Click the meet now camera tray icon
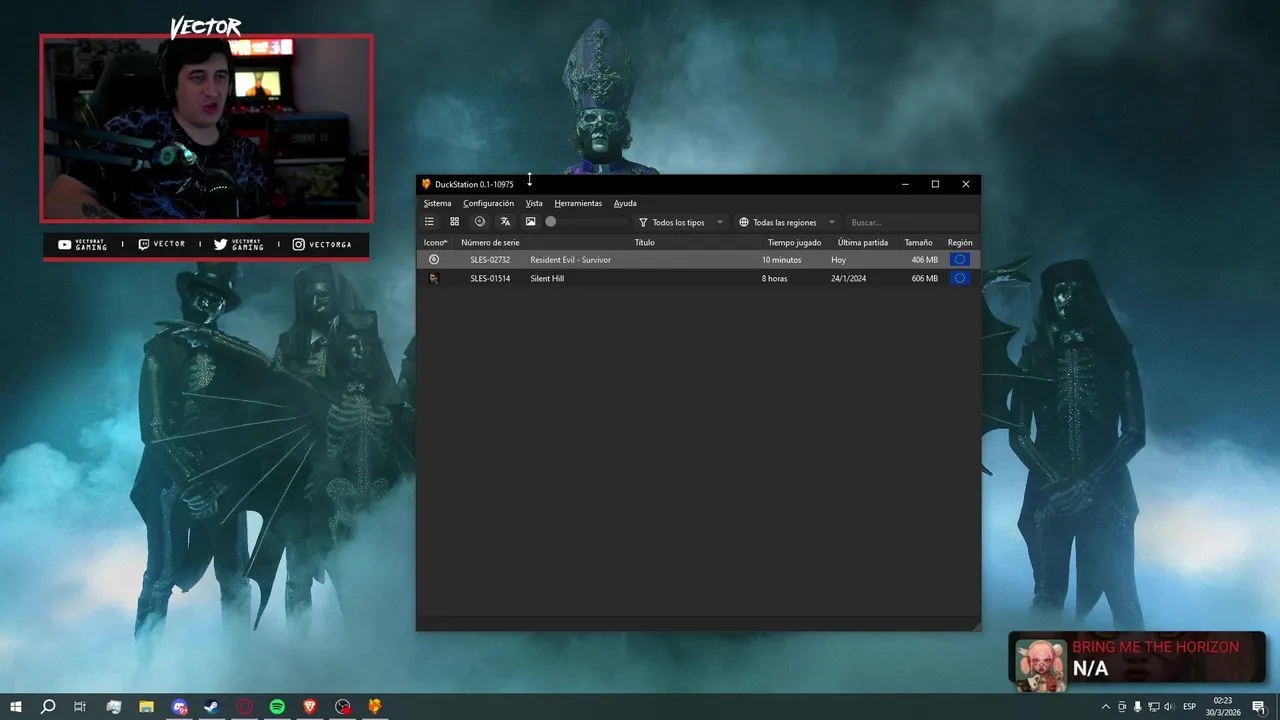The height and width of the screenshot is (720, 1280). pyautogui.click(x=1121, y=707)
